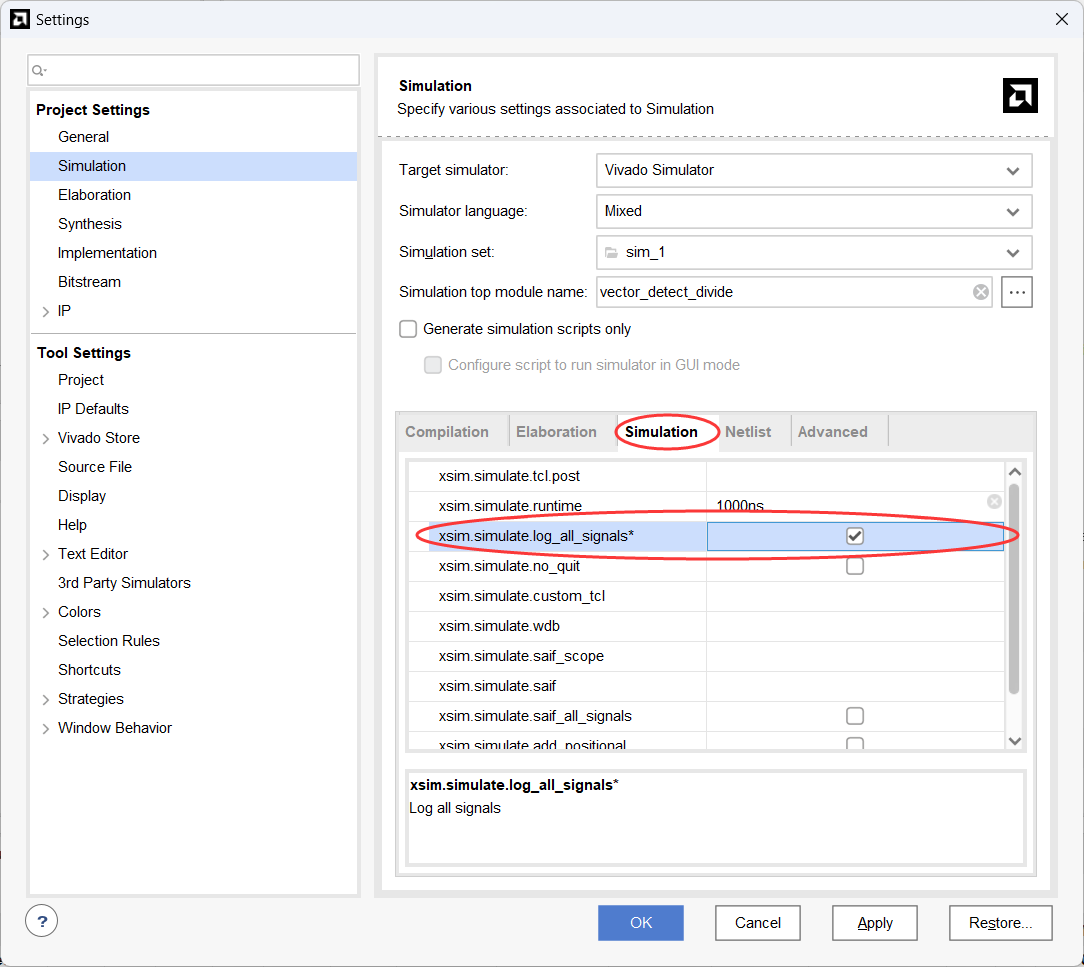Image resolution: width=1084 pixels, height=967 pixels.
Task: Select Synthesis in Project Settings
Action: pos(90,224)
